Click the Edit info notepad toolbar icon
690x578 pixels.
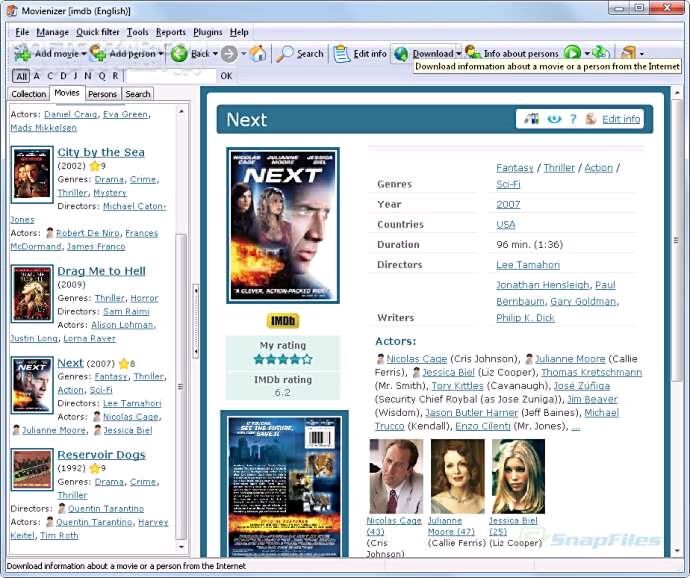pos(341,54)
